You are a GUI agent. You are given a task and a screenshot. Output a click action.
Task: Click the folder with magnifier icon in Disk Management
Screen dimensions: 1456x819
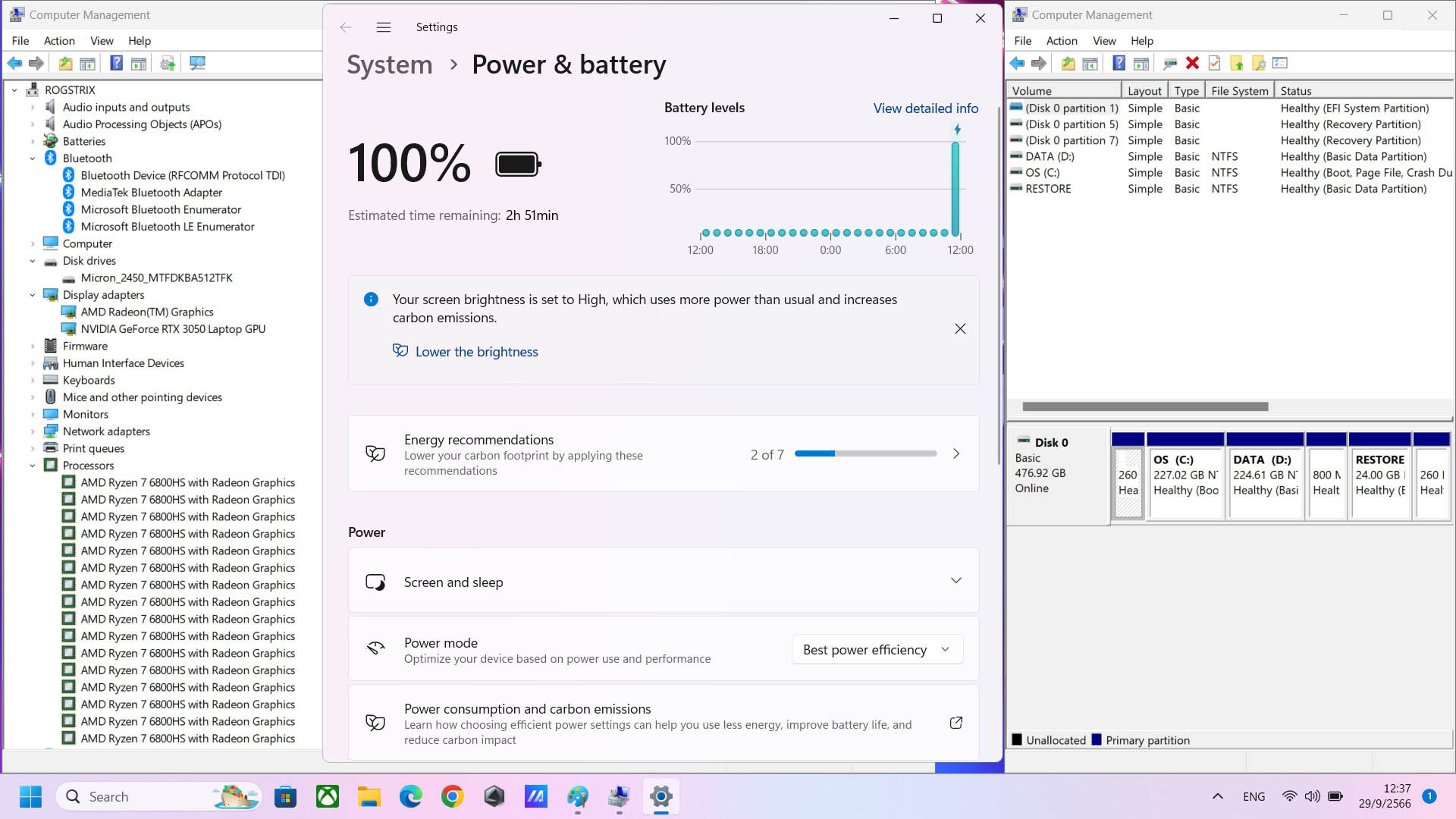[1259, 64]
